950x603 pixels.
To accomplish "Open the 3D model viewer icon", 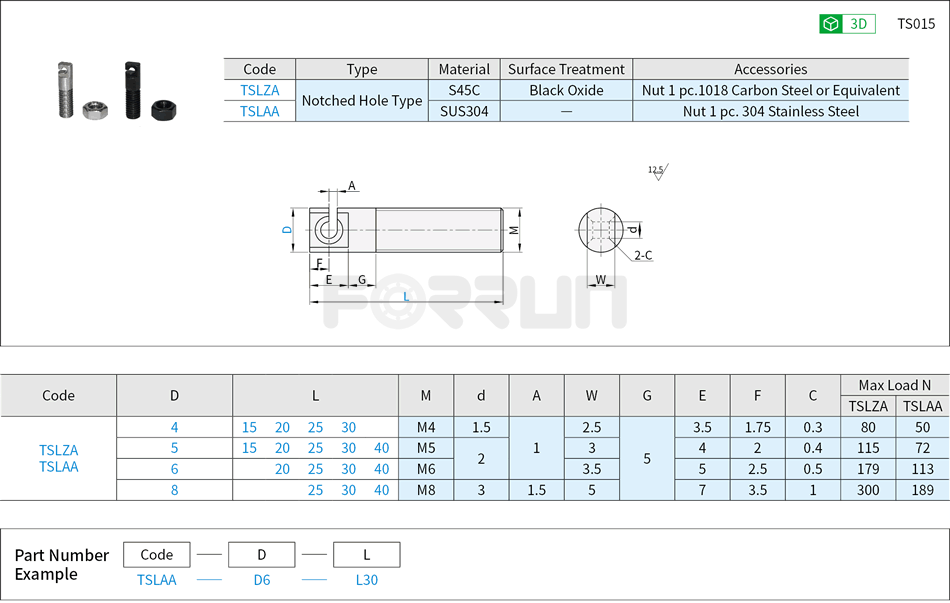I will (846, 22).
